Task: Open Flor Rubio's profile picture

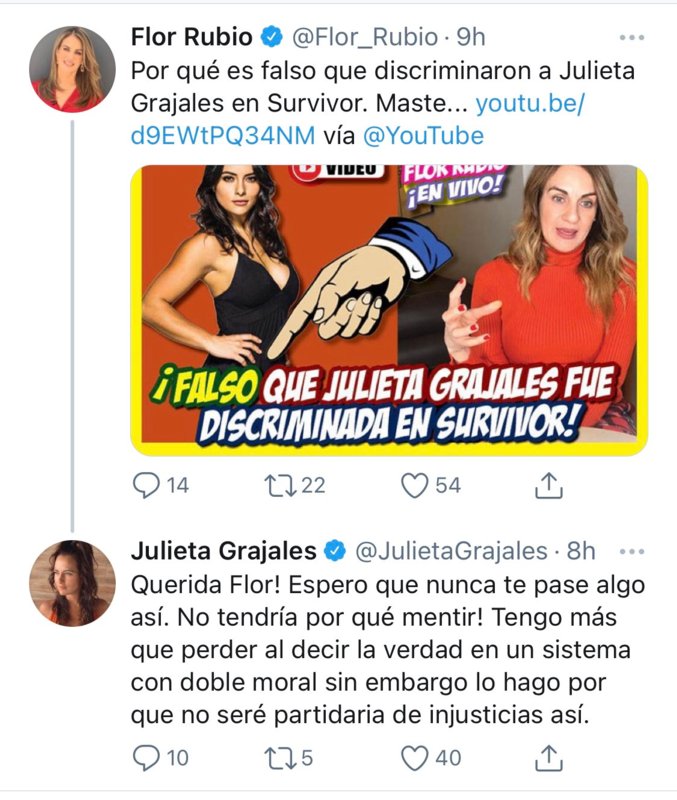Action: pyautogui.click(x=72, y=69)
